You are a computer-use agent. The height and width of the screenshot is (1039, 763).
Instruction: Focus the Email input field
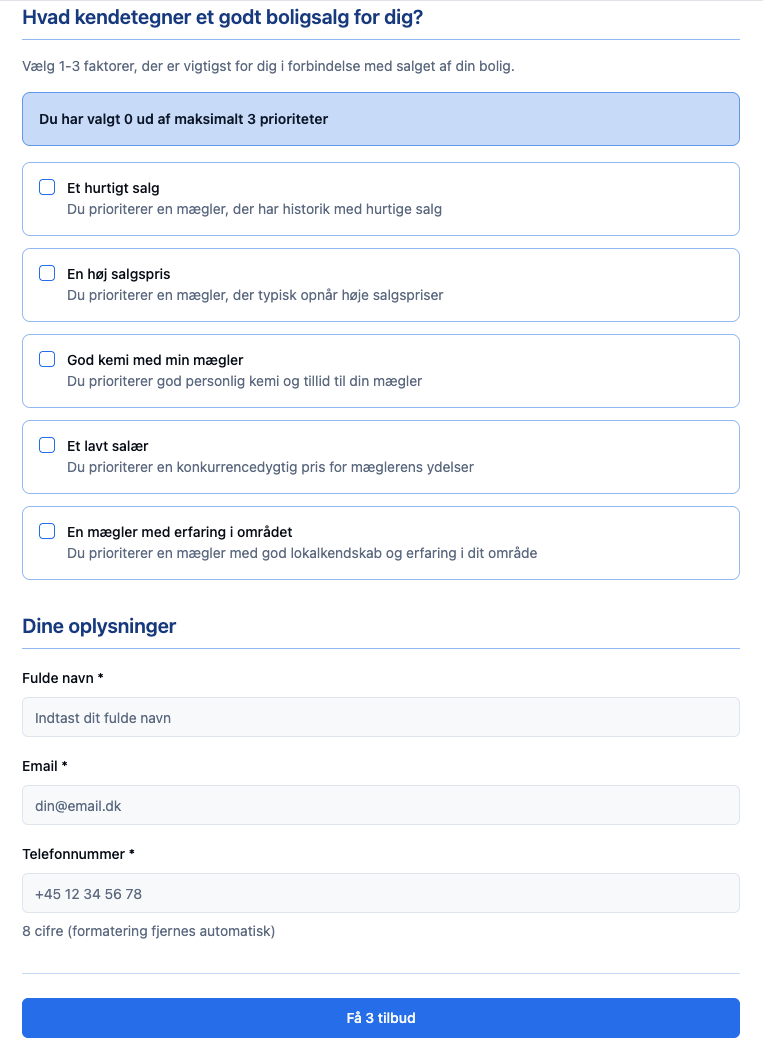pyautogui.click(x=380, y=805)
